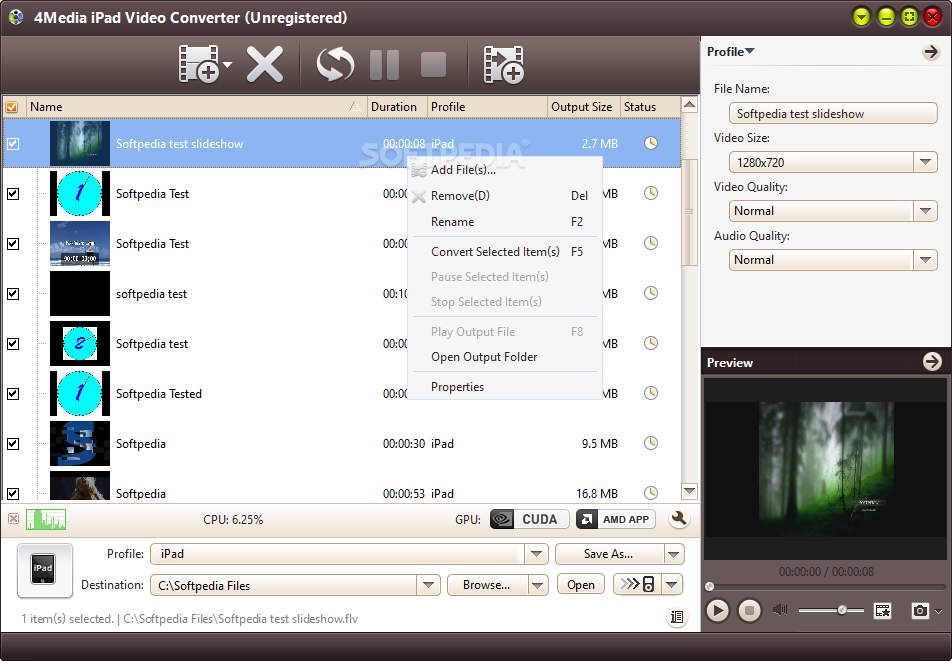Viewport: 952px width, 661px height.
Task: Click the Open destination button
Action: tap(580, 585)
